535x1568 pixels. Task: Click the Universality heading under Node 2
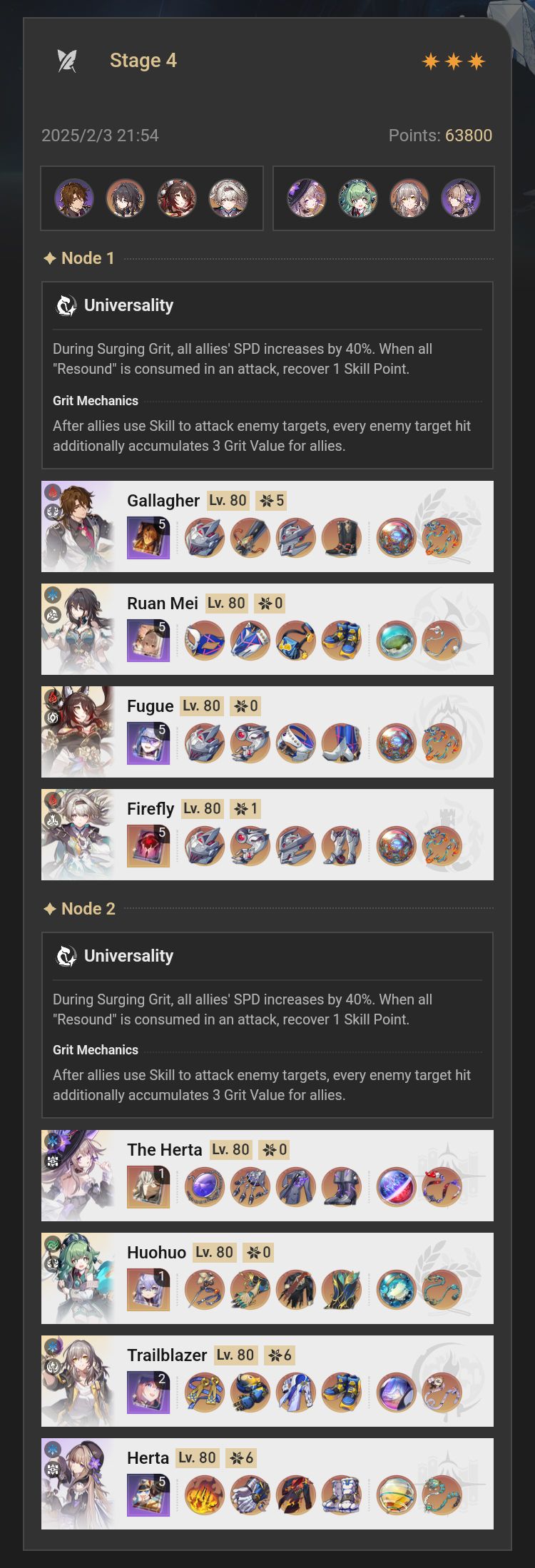pyautogui.click(x=128, y=956)
